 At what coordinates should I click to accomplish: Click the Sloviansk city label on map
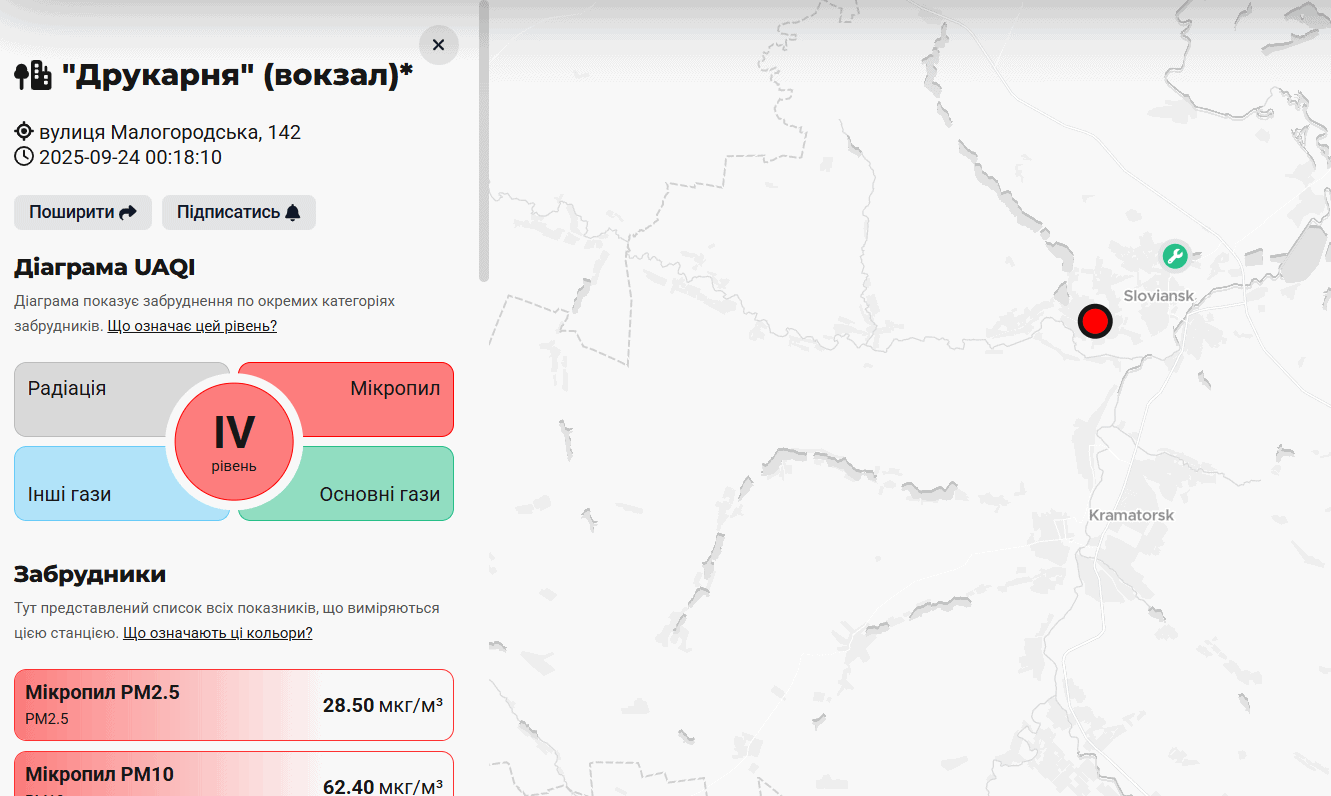pyautogui.click(x=1159, y=296)
